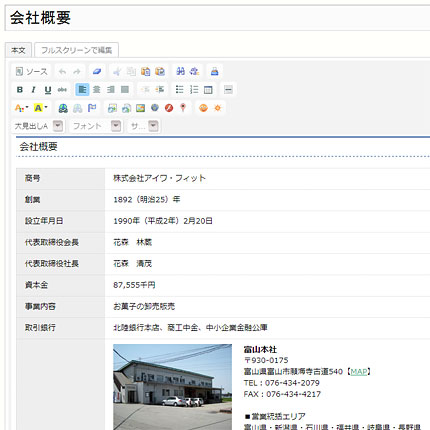Click the Cut scissors icon

click(x=117, y=71)
